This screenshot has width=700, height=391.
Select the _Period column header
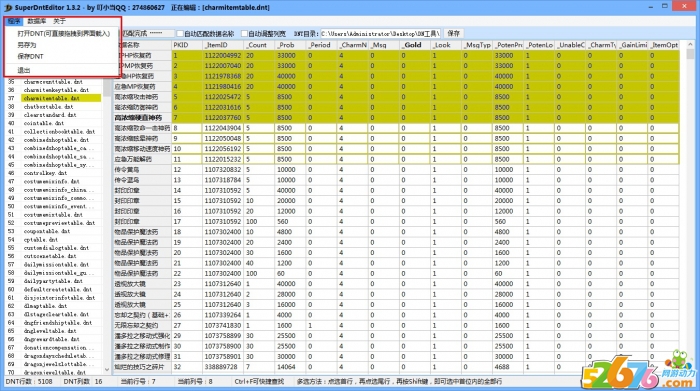coord(321,45)
